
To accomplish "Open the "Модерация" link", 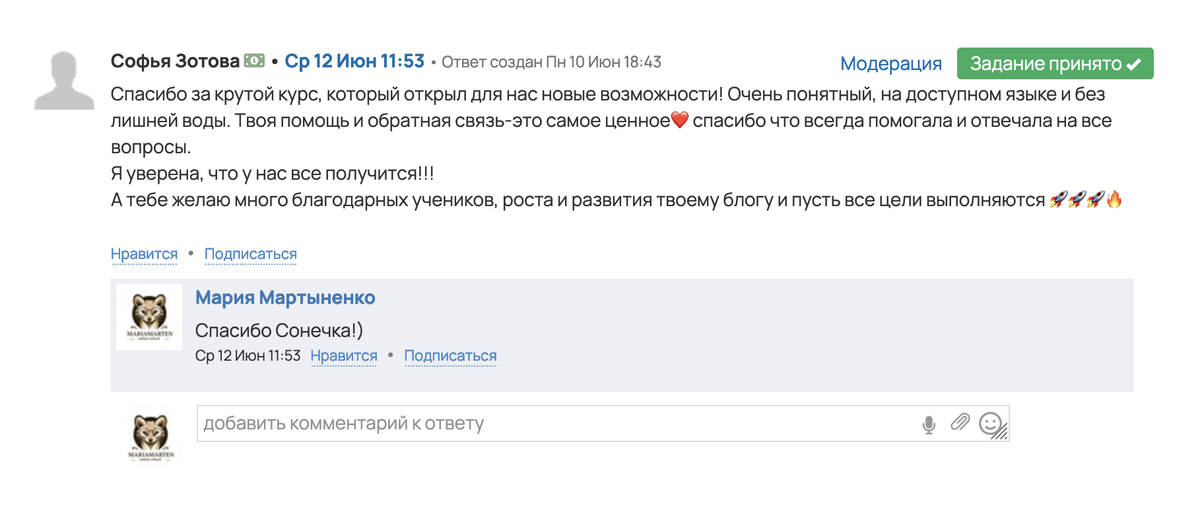I will tap(890, 64).
